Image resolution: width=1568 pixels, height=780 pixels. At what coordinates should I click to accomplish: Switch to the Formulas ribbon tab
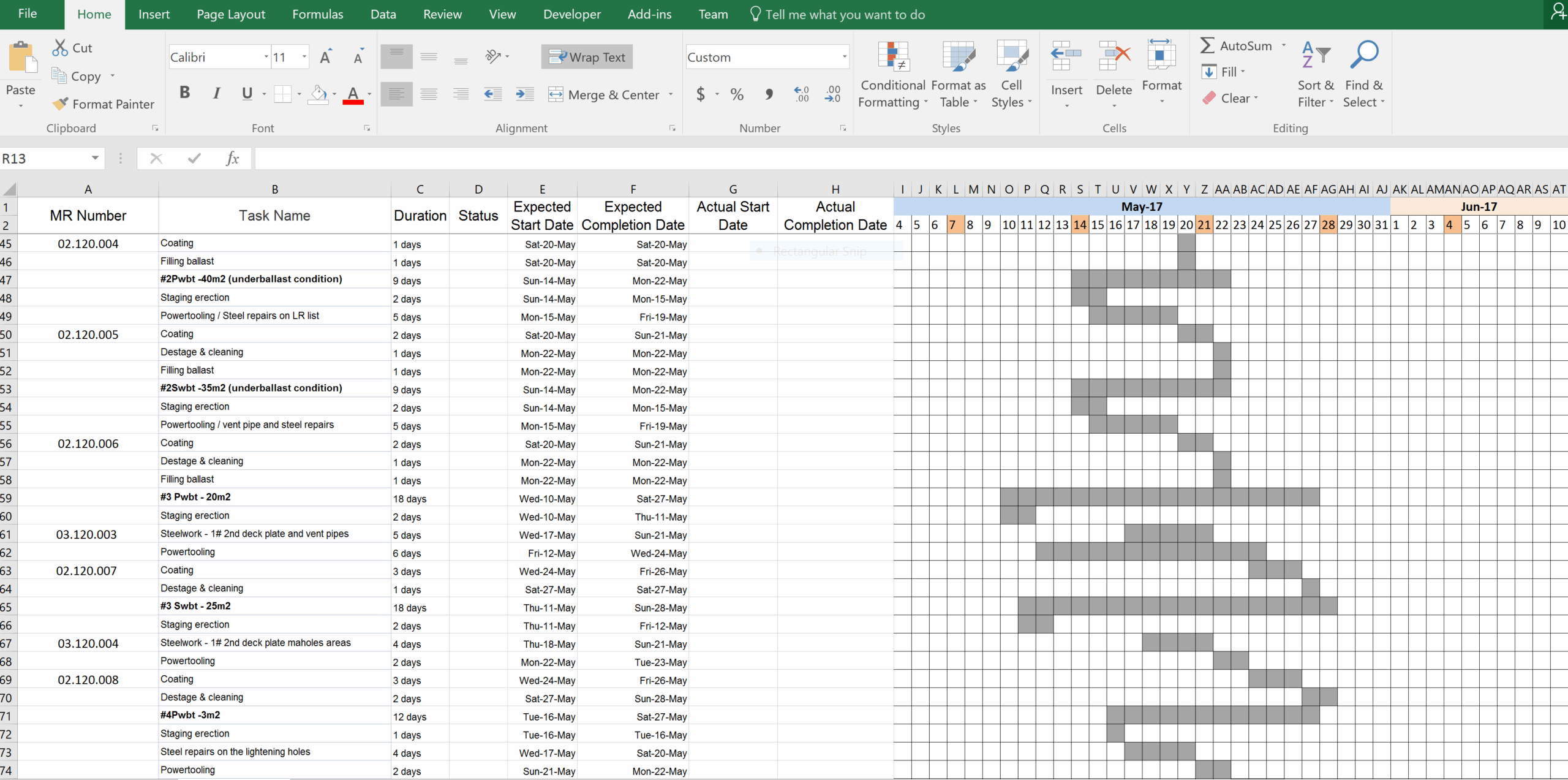pos(317,13)
